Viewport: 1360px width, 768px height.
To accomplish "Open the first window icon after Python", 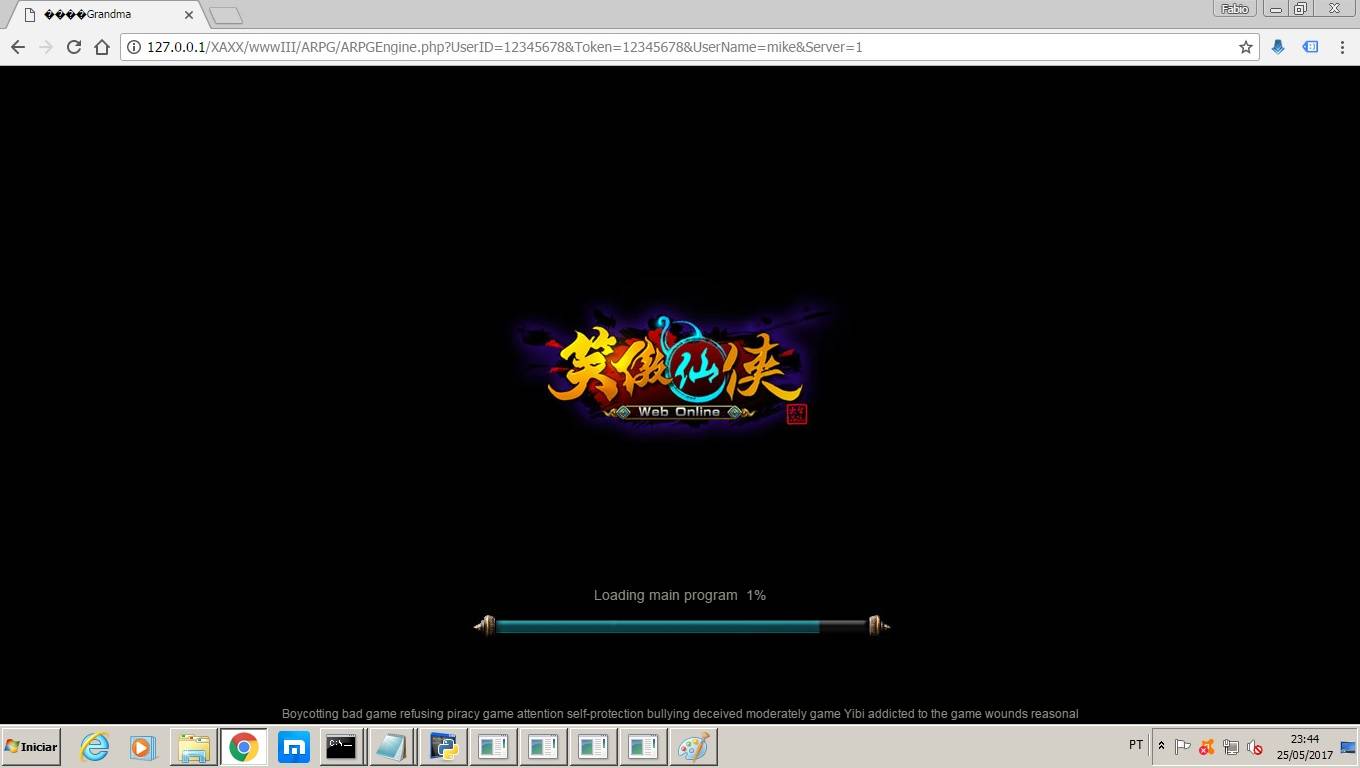I will [x=493, y=747].
